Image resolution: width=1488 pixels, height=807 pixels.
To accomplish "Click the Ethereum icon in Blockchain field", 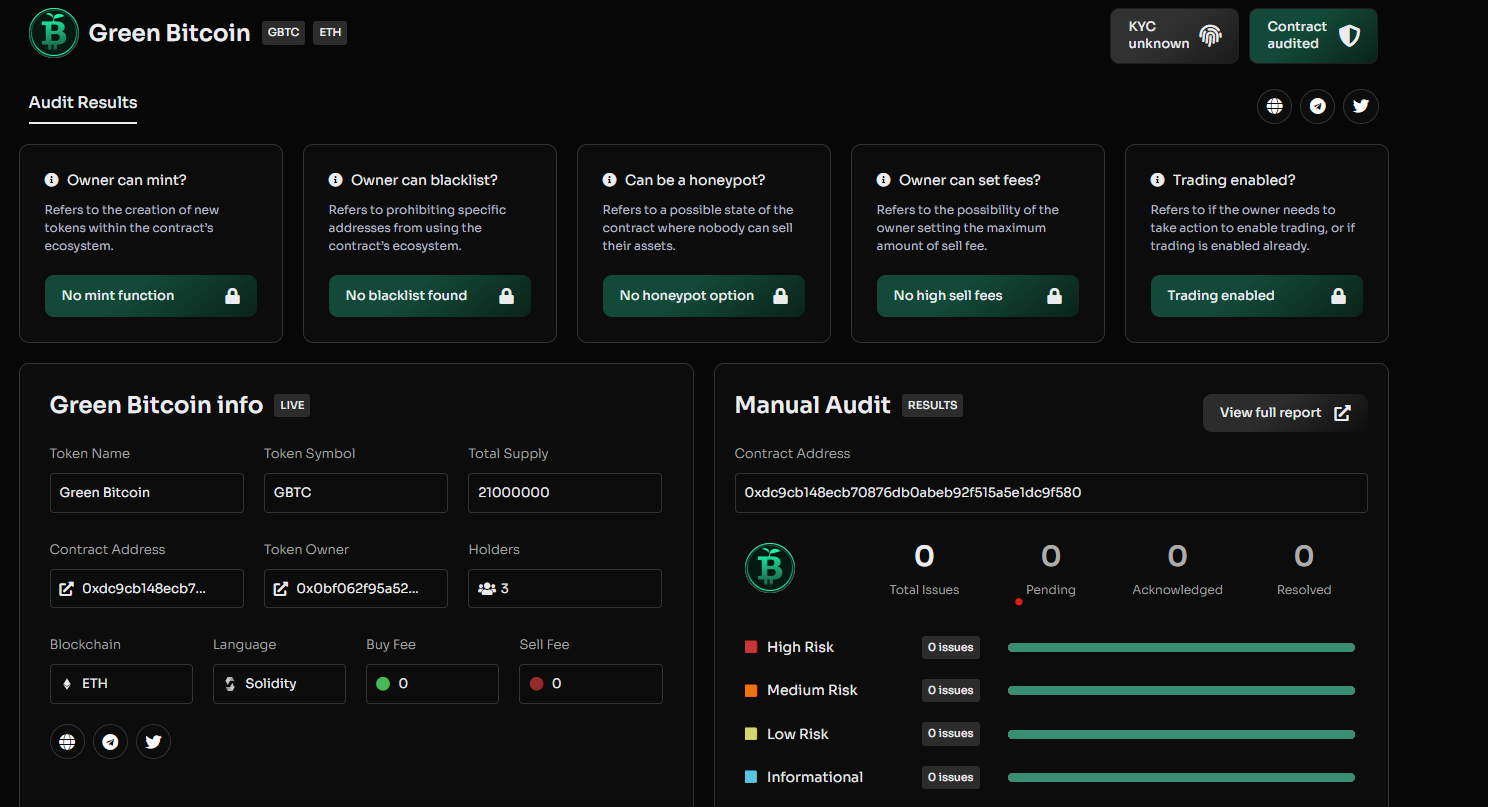I will 68,684.
